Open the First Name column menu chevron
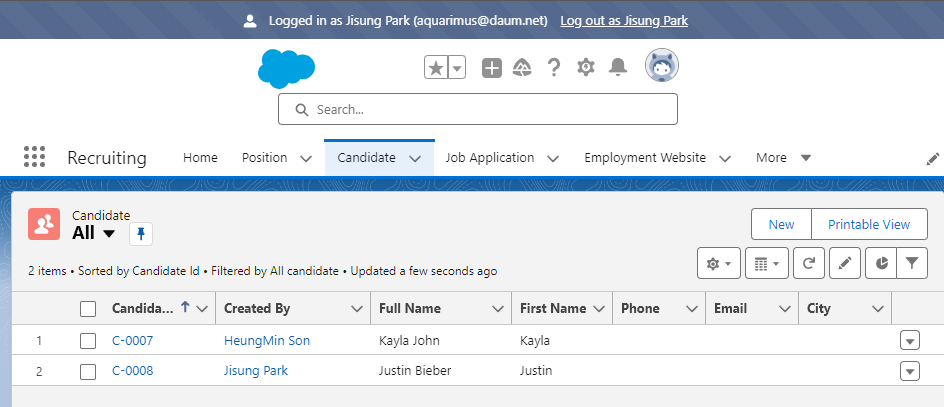944x407 pixels. coord(599,309)
